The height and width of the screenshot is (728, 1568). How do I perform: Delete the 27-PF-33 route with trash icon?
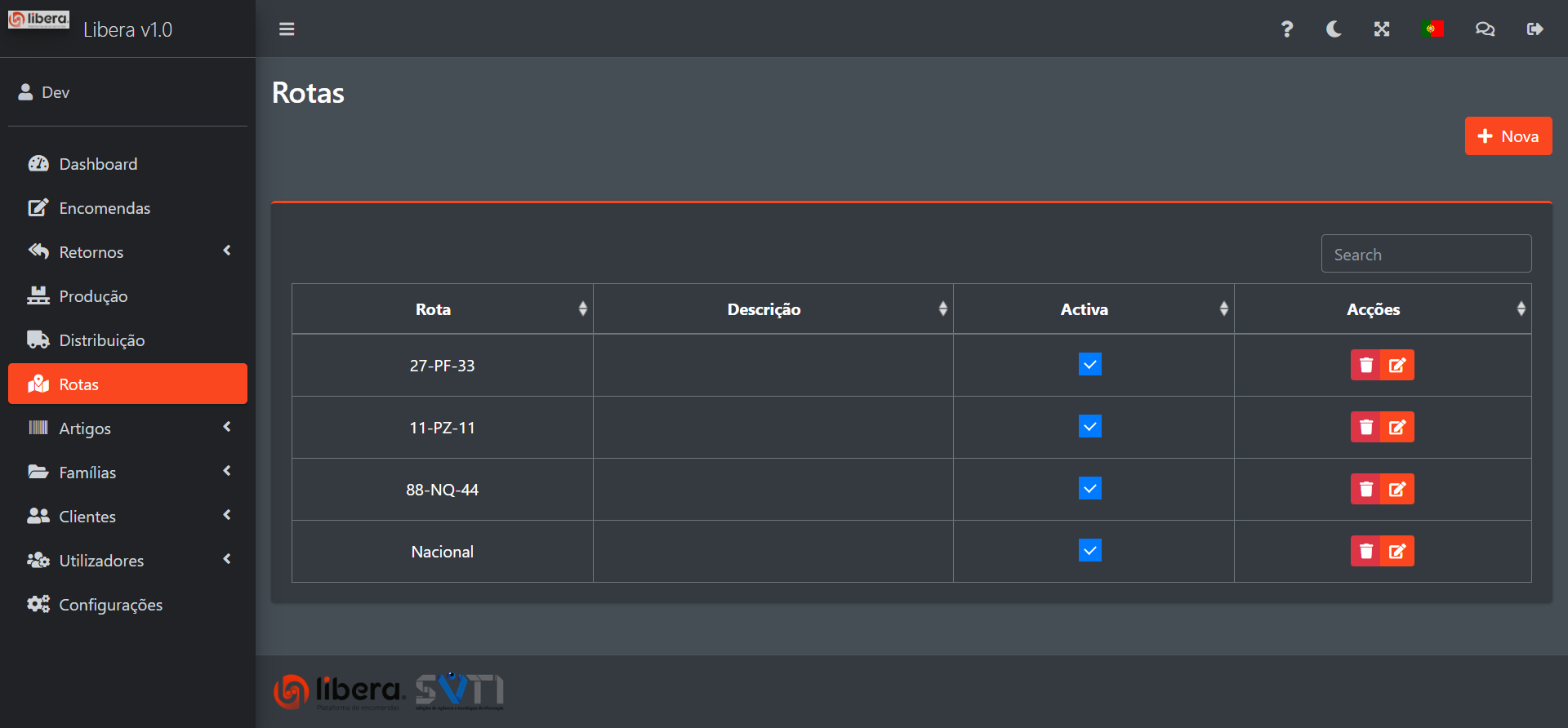(x=1365, y=365)
